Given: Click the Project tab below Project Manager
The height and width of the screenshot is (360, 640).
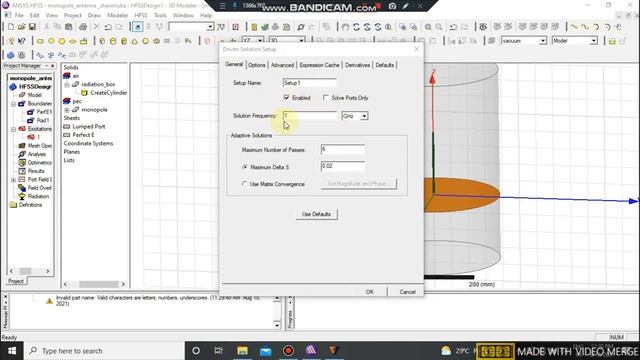Looking at the screenshot, I should click(x=16, y=281).
